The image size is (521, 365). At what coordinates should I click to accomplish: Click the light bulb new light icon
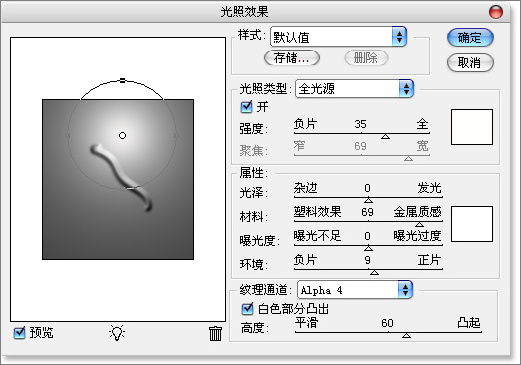point(117,332)
